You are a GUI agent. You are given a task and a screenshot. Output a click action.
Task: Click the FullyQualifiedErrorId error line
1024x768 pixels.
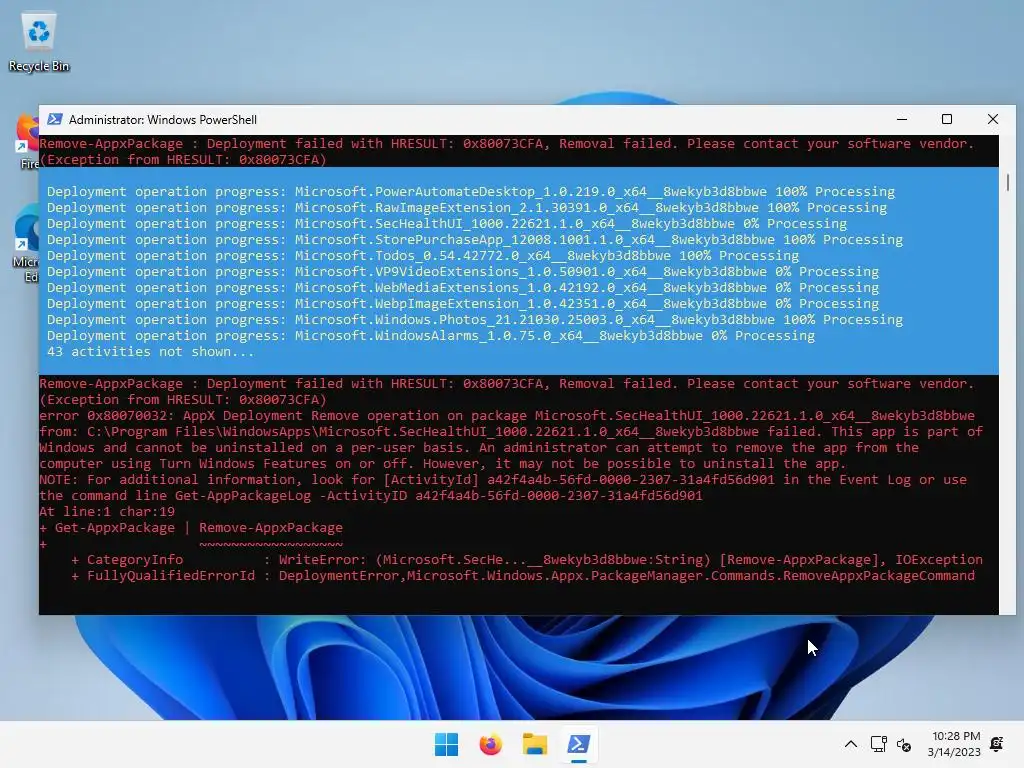click(523, 576)
